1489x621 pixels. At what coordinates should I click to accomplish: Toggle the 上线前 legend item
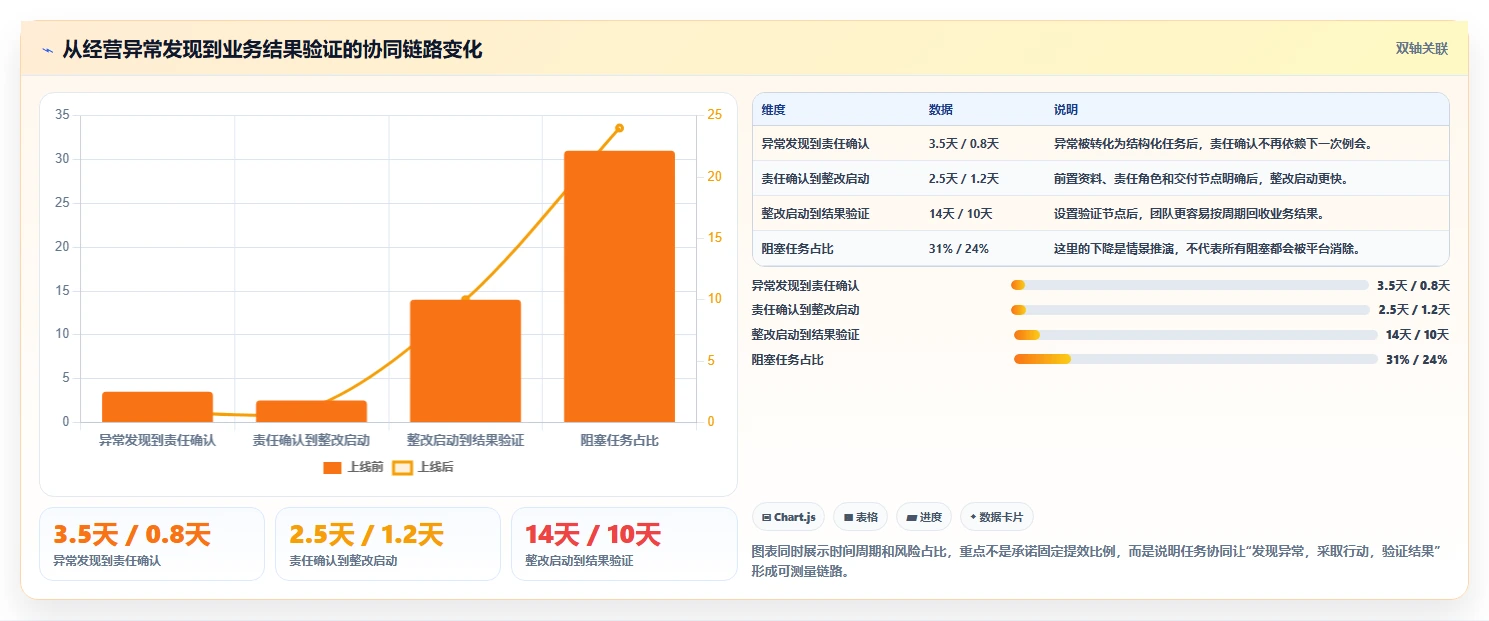tap(353, 467)
